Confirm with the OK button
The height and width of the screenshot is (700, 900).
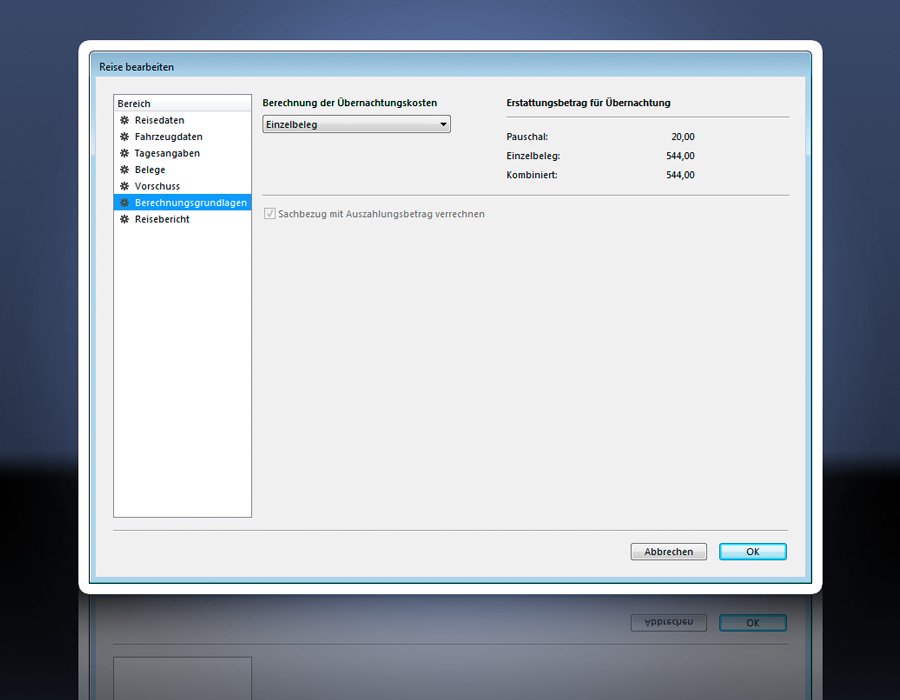click(752, 552)
